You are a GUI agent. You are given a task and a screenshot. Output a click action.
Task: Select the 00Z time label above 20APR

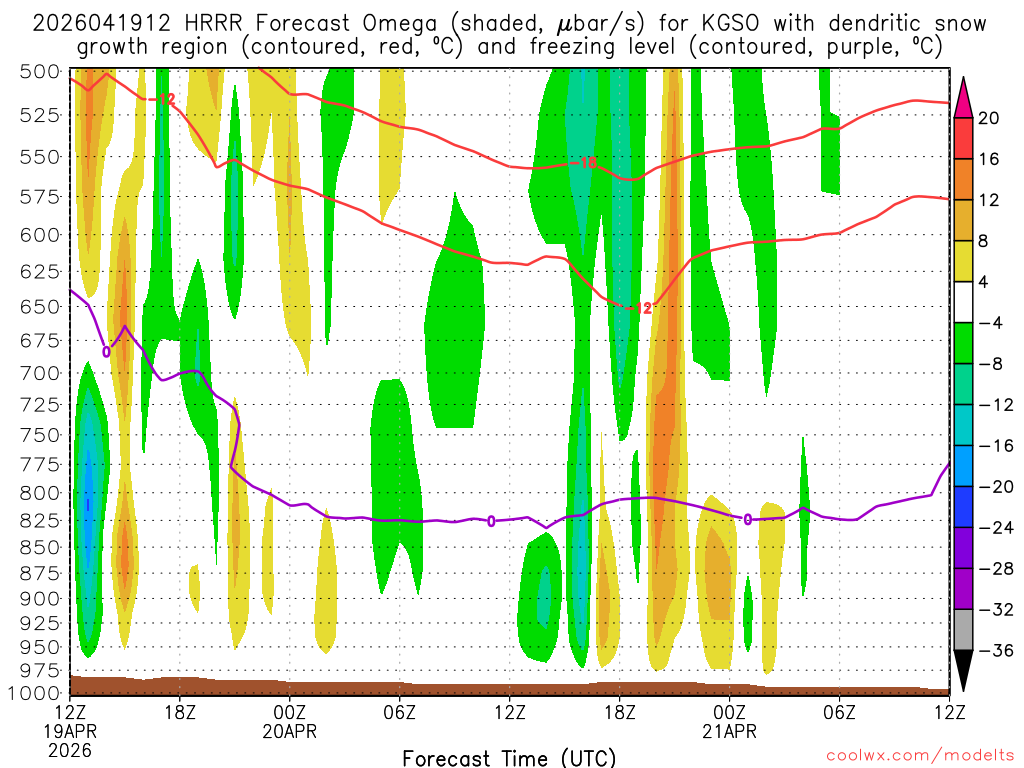(x=290, y=712)
